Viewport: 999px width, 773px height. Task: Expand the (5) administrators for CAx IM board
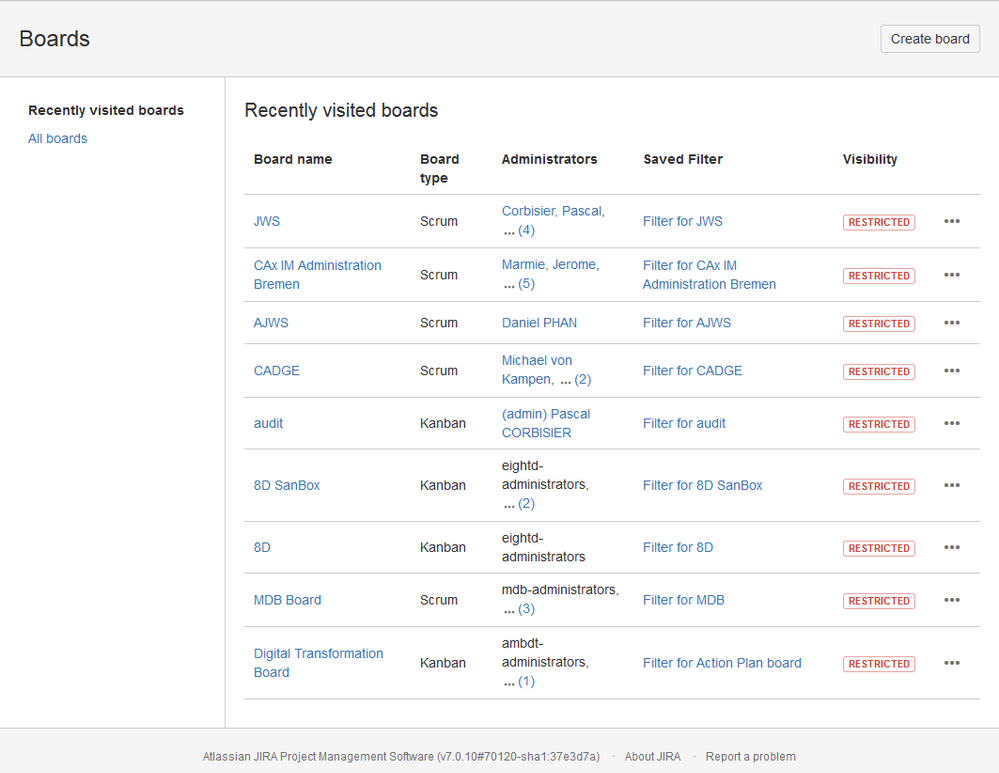tap(525, 284)
